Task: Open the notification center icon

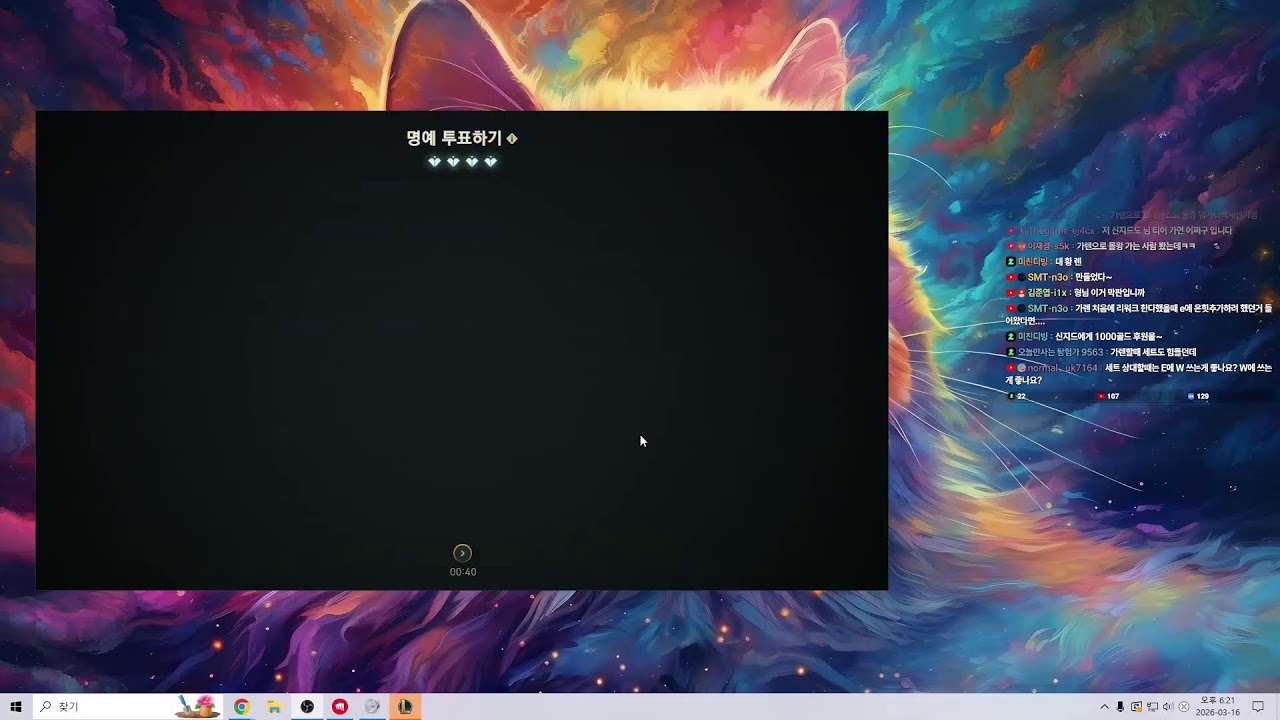Action: pos(1258,707)
